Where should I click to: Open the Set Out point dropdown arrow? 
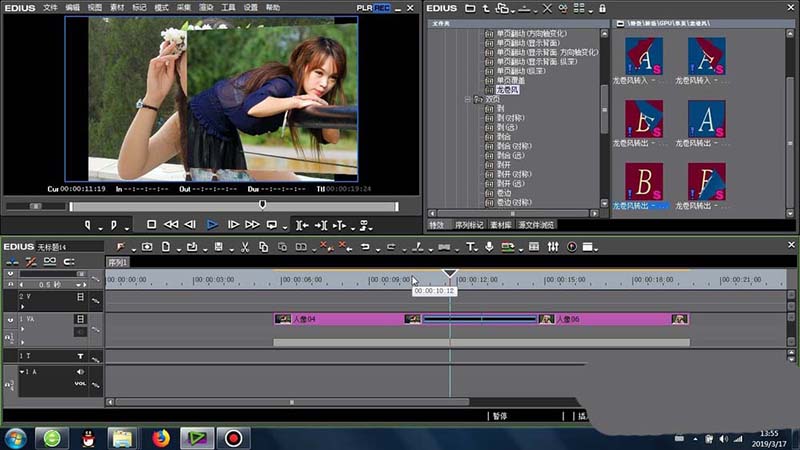pos(126,228)
